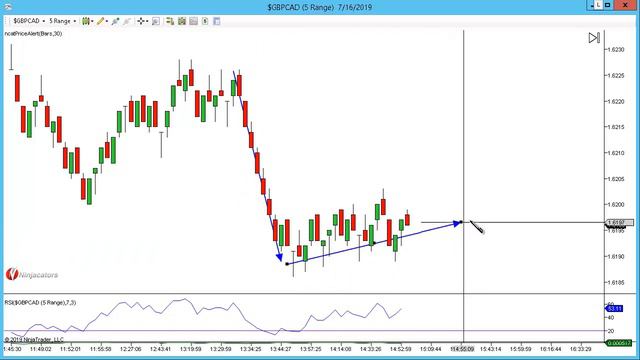Click the 1.6205 price axis label
The image size is (640, 360).
(x=616, y=179)
